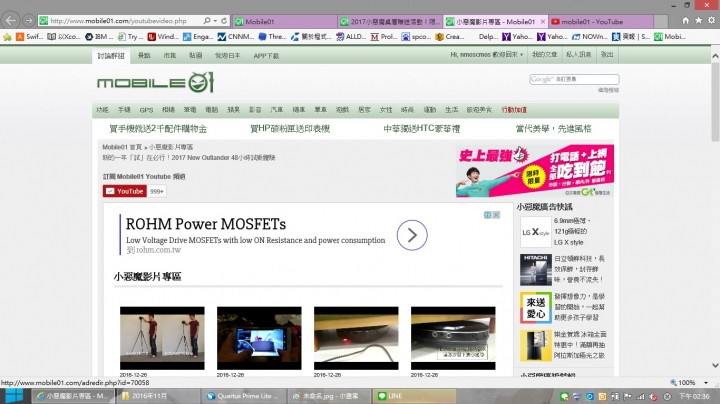720x404 pixels.
Task: Switch to Quartus Prime Lite taskbar item
Action: 243,396
